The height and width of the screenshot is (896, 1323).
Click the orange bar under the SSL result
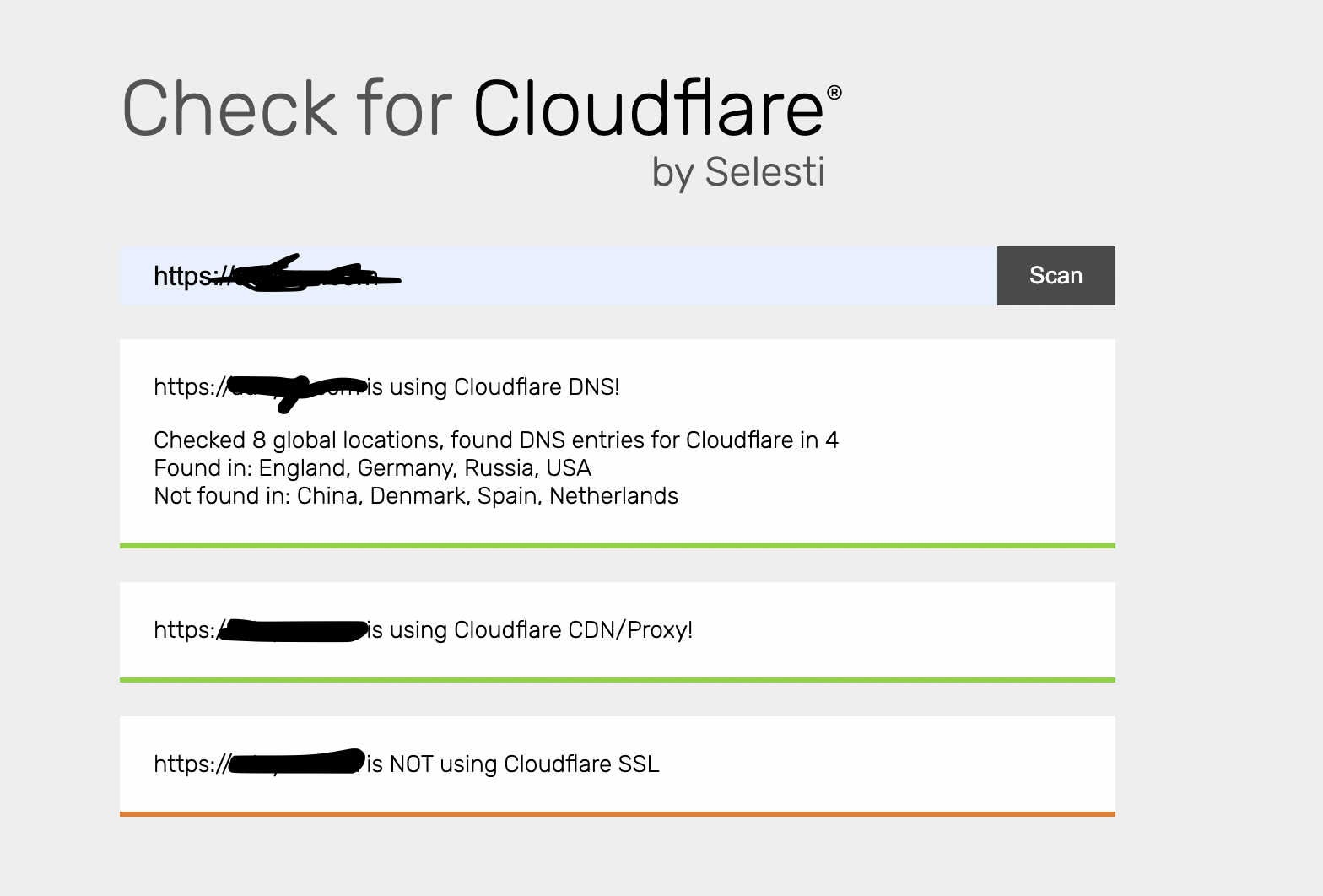point(617,814)
